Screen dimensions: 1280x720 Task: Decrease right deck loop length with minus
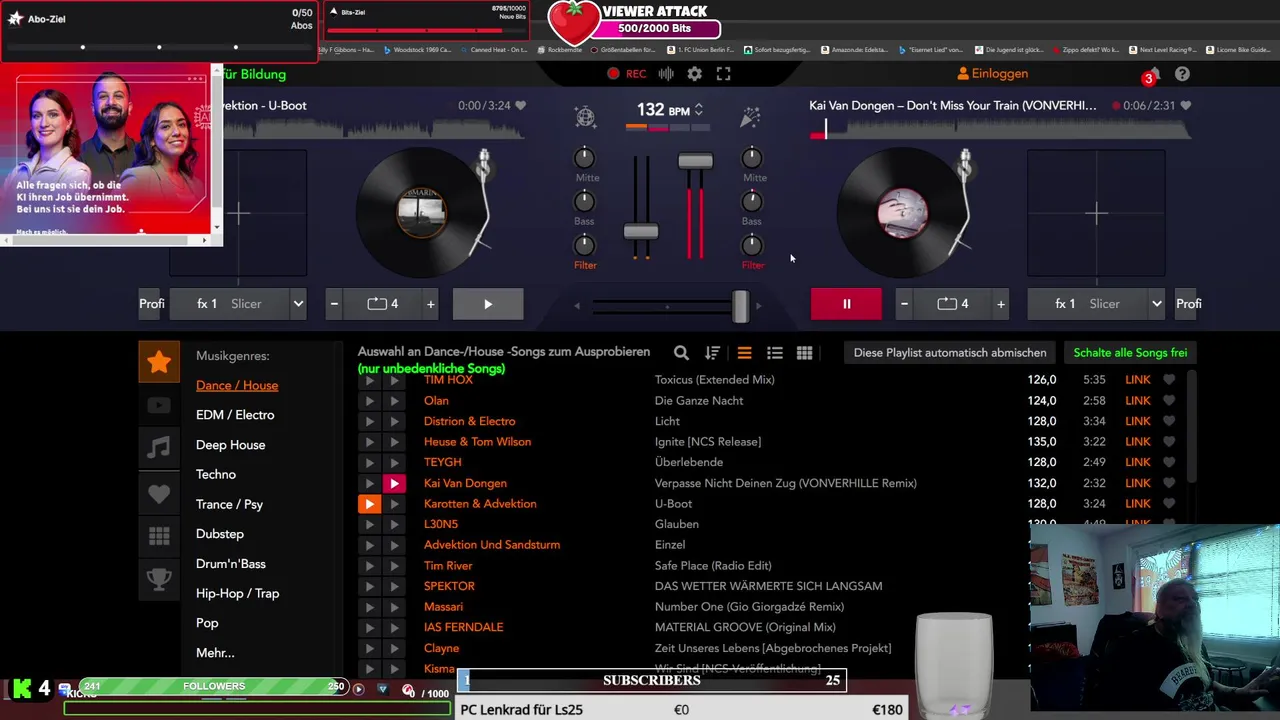[x=904, y=304]
